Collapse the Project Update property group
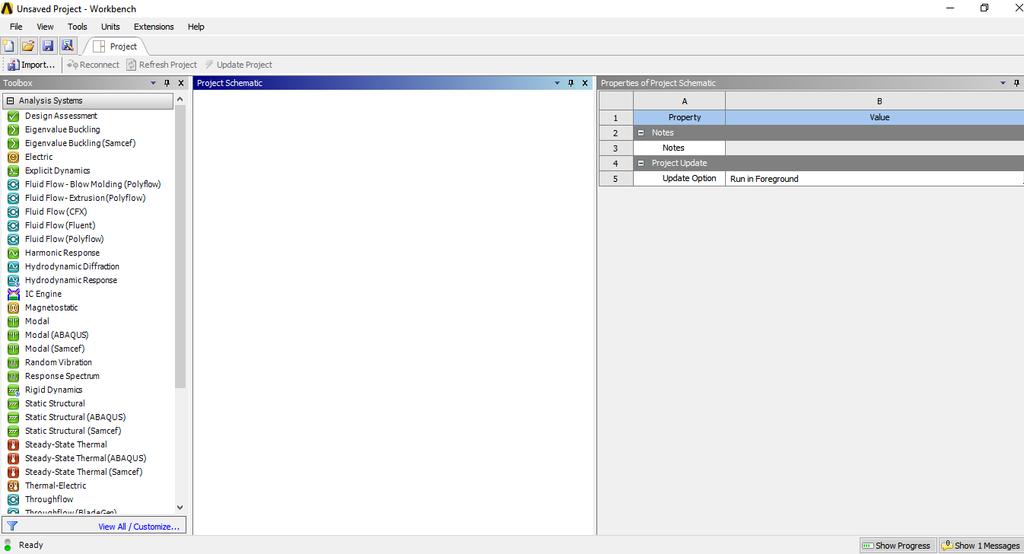 point(641,163)
